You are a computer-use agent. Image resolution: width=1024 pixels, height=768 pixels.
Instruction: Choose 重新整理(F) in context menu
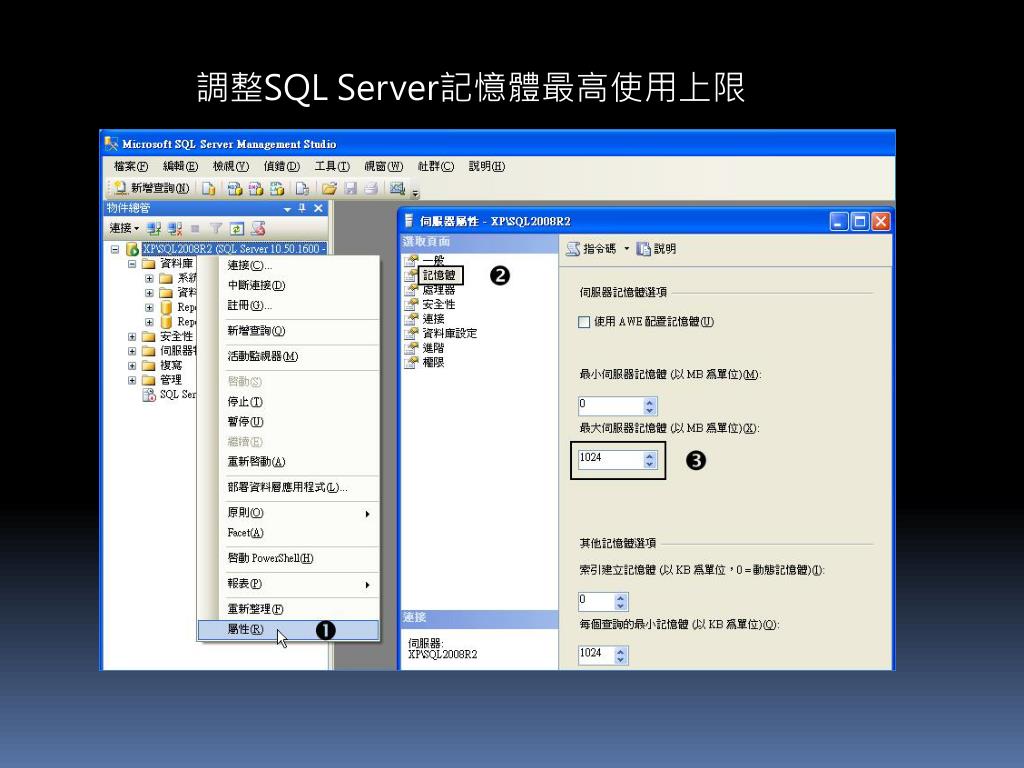tap(289, 609)
